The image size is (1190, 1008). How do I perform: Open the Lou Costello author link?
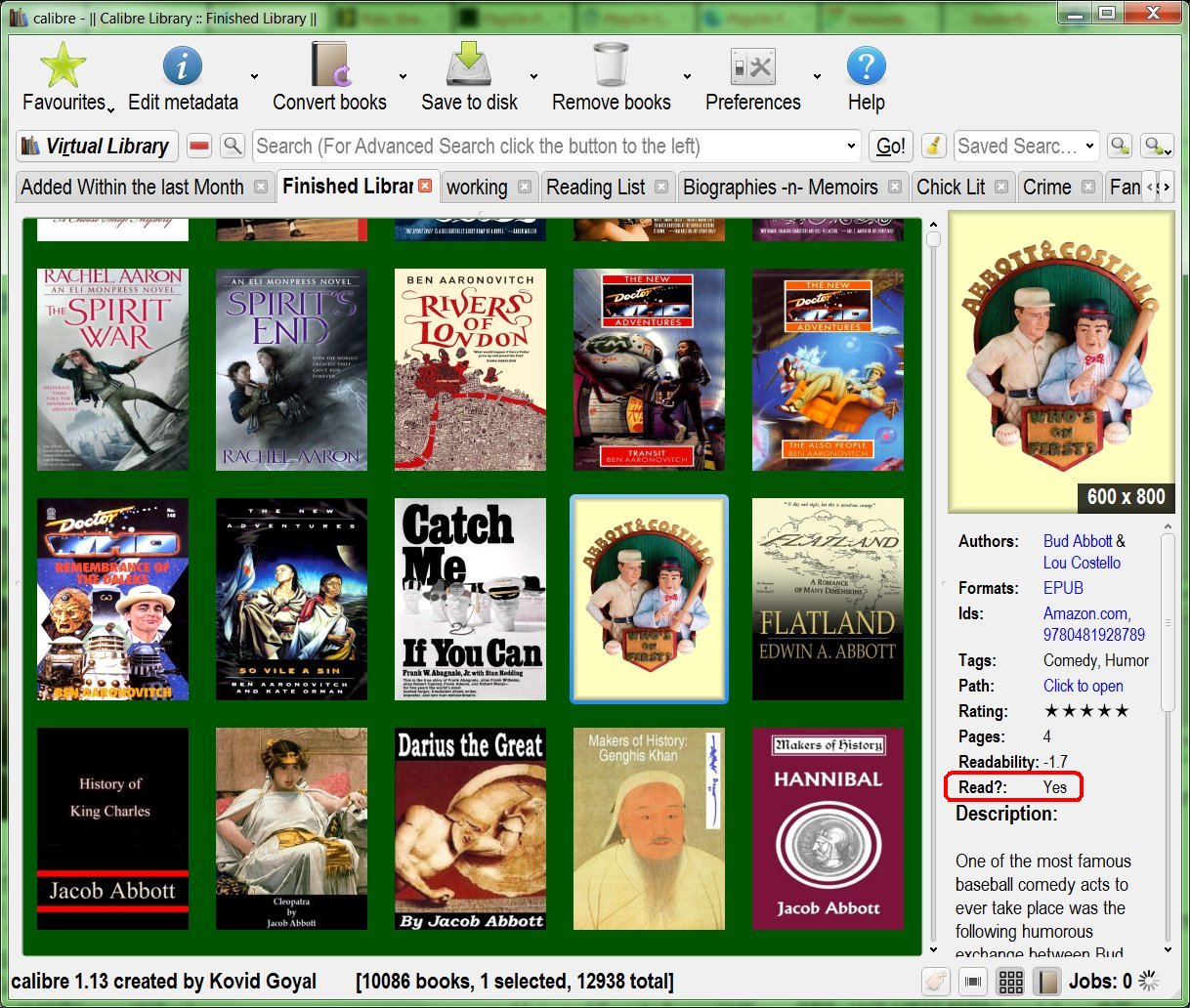[1082, 563]
